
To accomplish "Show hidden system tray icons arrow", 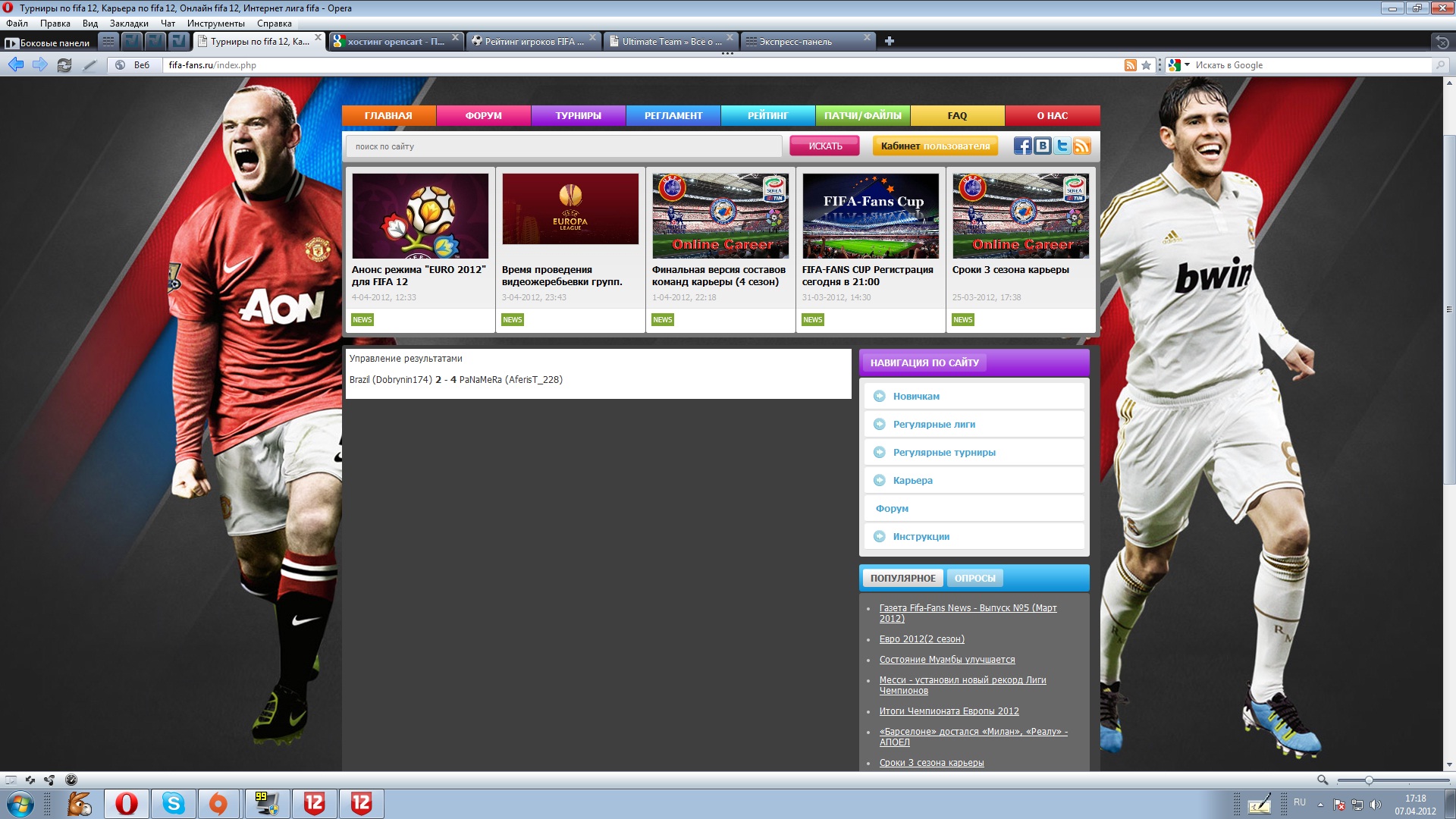I will (1320, 804).
